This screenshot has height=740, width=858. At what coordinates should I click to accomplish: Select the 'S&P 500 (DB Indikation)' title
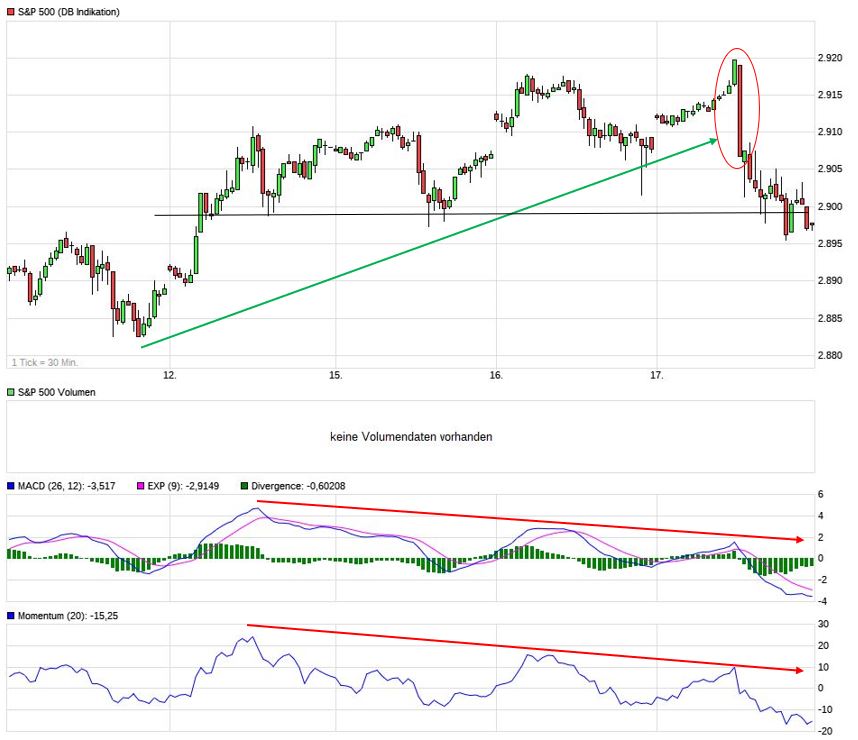click(x=69, y=12)
